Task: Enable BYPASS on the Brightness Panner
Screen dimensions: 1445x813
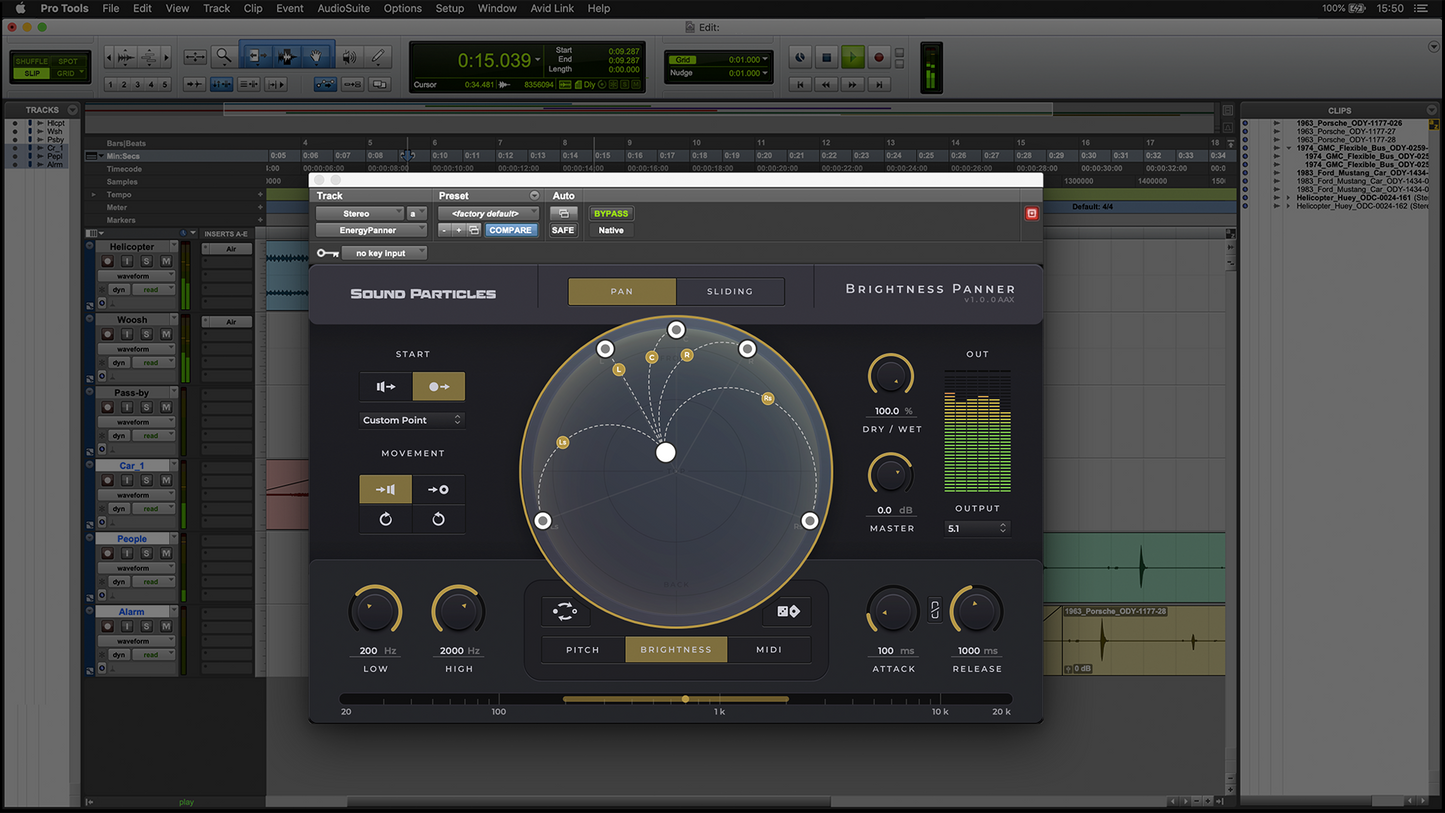Action: tap(611, 213)
